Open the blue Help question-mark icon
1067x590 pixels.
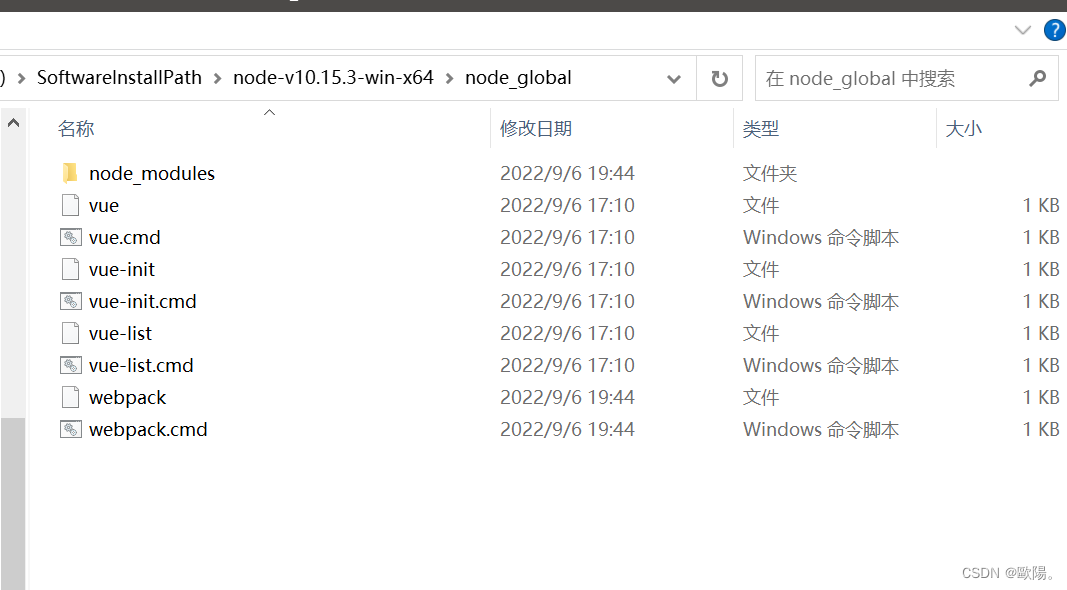pyautogui.click(x=1055, y=30)
